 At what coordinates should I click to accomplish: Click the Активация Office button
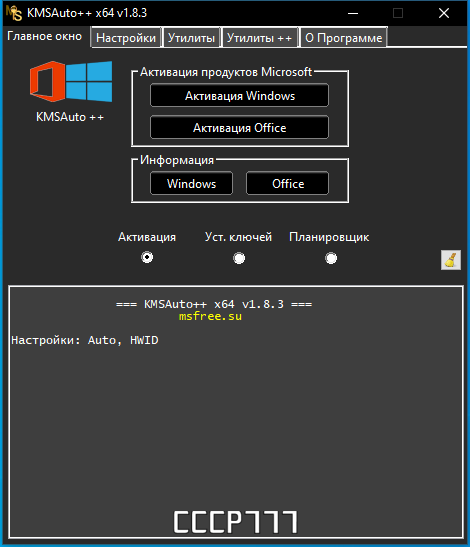pos(239,127)
